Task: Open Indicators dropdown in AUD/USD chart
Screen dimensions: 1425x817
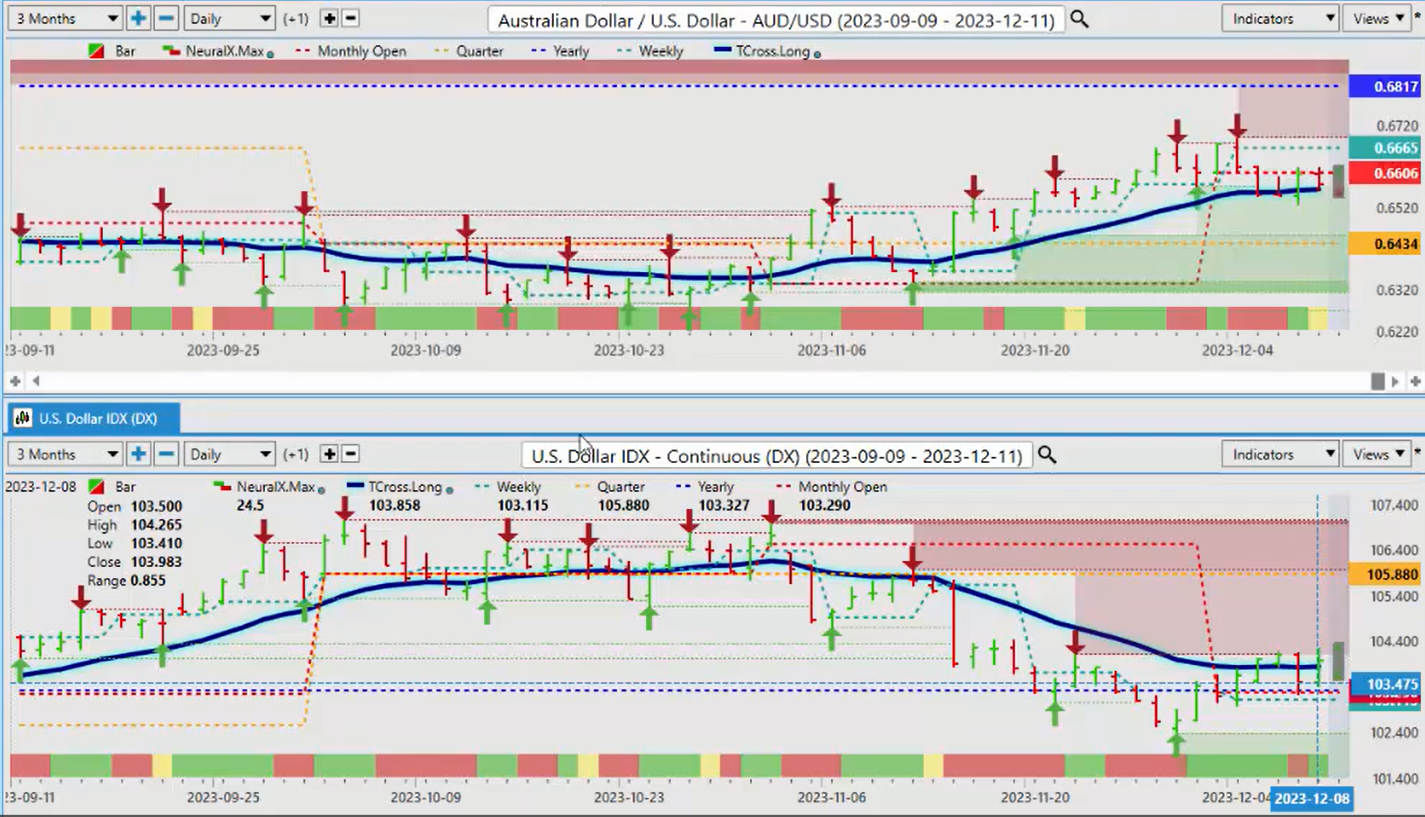Action: pyautogui.click(x=1279, y=18)
